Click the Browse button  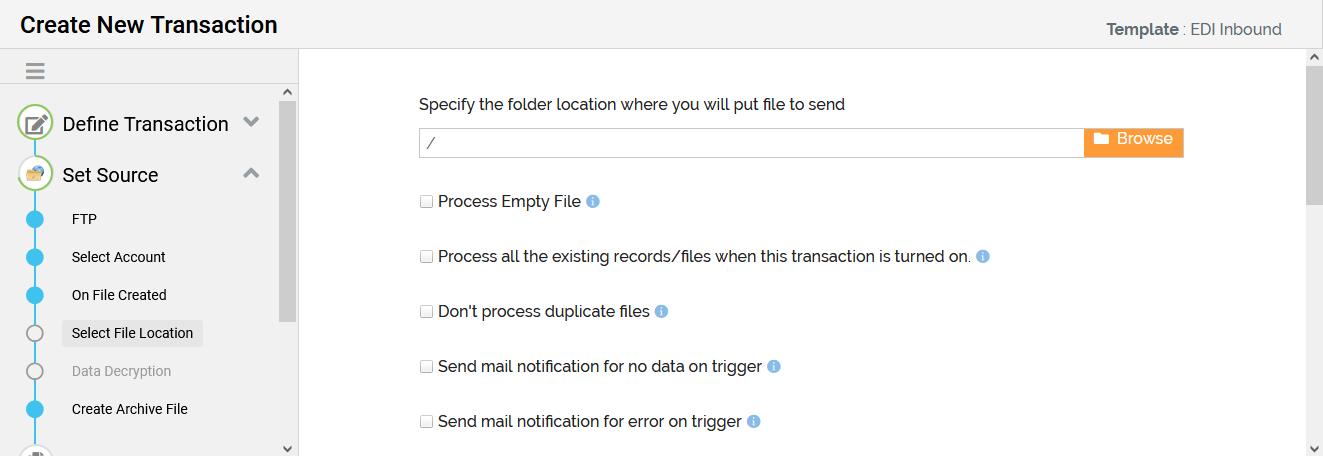[1133, 140]
